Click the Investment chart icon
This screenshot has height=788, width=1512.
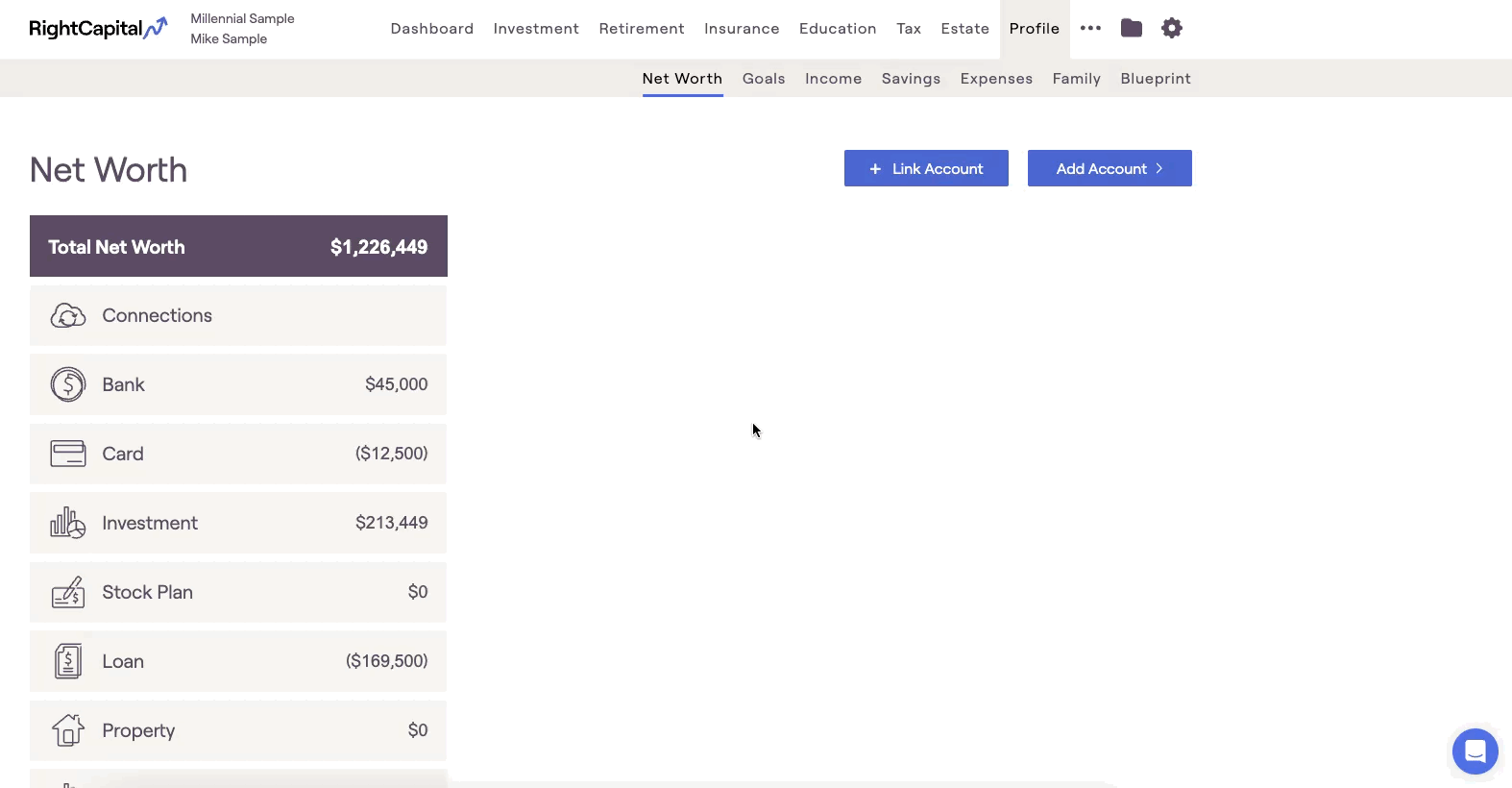[68, 523]
